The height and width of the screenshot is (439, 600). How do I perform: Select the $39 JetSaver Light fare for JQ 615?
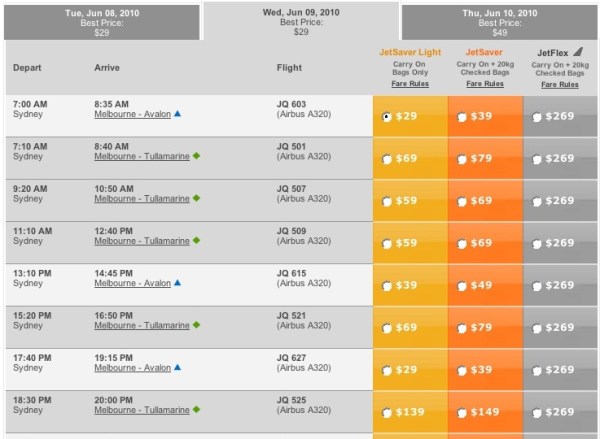coord(387,285)
